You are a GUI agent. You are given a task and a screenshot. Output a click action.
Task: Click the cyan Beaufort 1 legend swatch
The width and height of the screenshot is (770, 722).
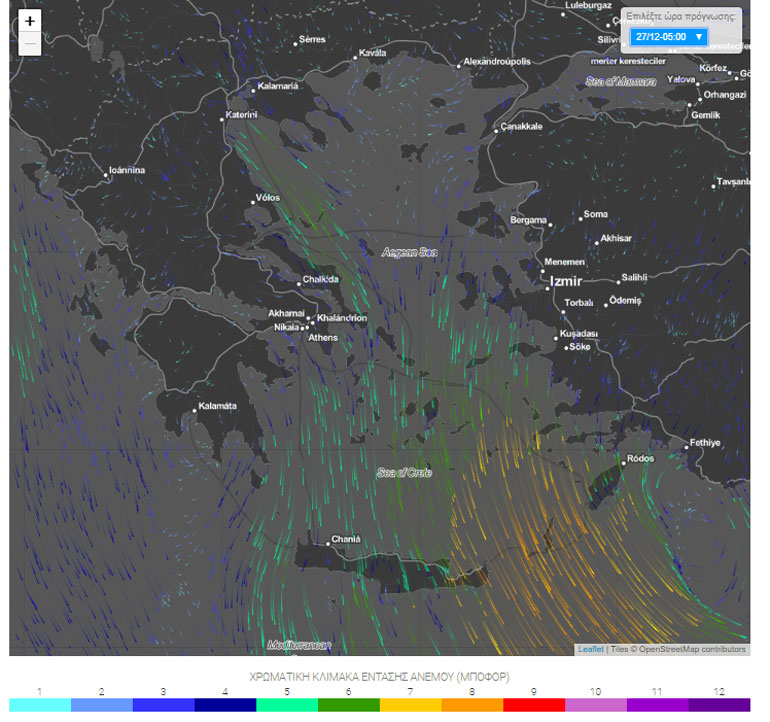pos(39,705)
